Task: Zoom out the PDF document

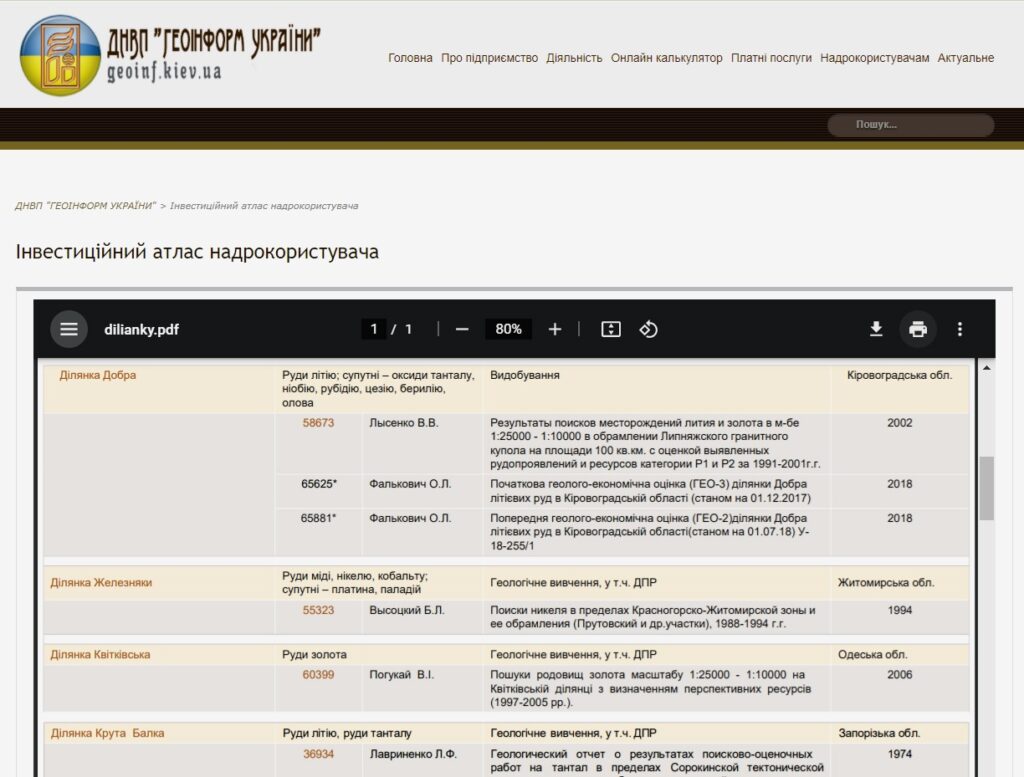Action: 462,329
